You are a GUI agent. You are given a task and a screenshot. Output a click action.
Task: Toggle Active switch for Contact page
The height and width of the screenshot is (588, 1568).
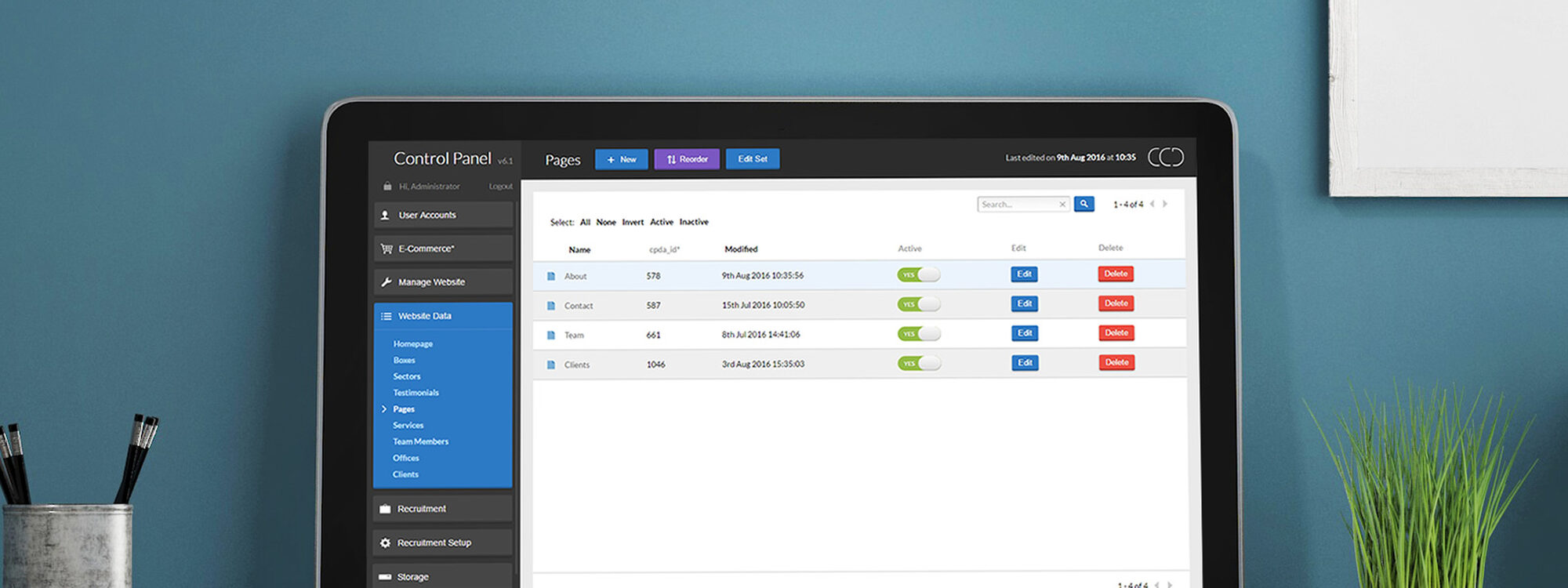919,304
